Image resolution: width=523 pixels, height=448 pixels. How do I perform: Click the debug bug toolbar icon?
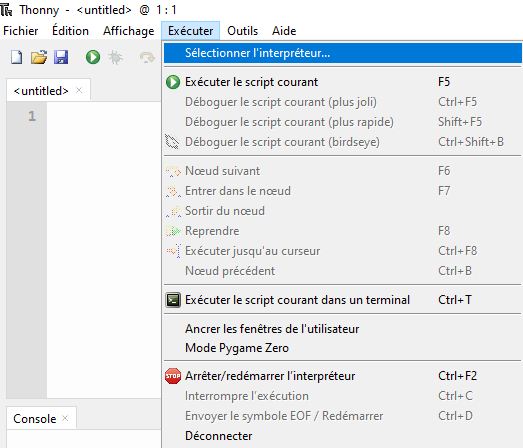[115, 57]
